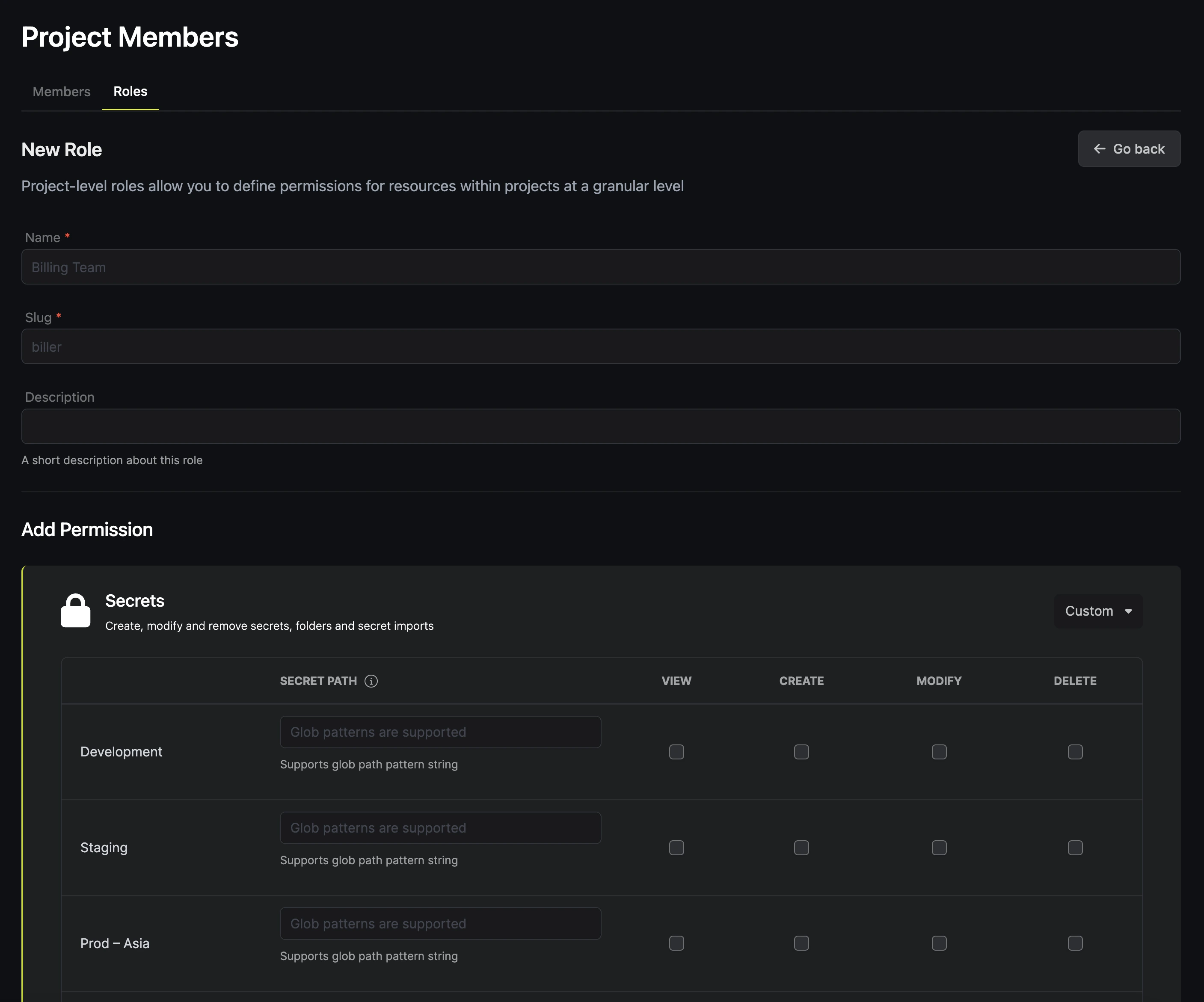Tick Modify checkbox for Prod – Asia
Viewport: 1204px width, 1002px height.
point(939,943)
